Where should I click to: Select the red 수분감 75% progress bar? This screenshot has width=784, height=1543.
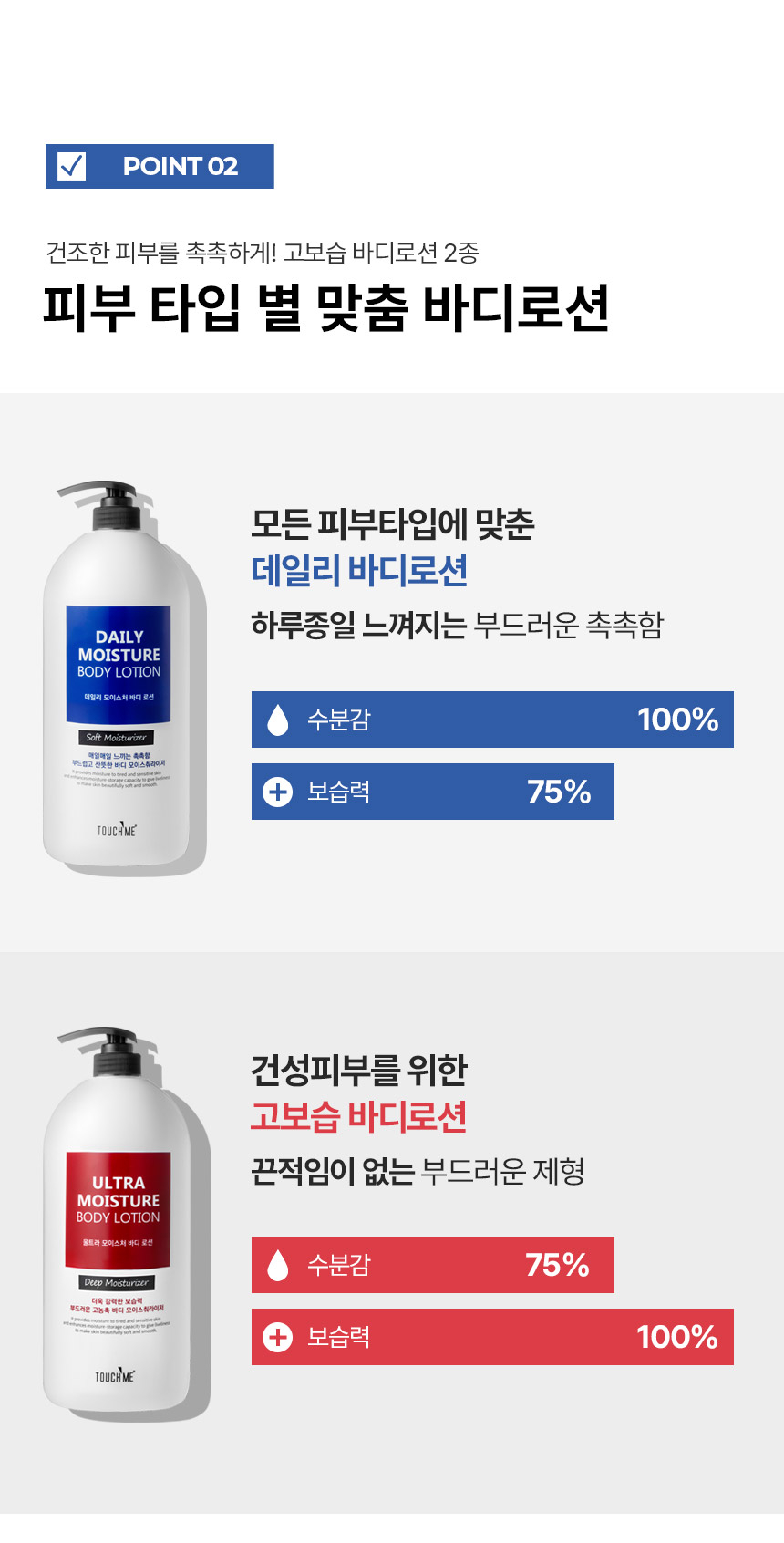[433, 1265]
